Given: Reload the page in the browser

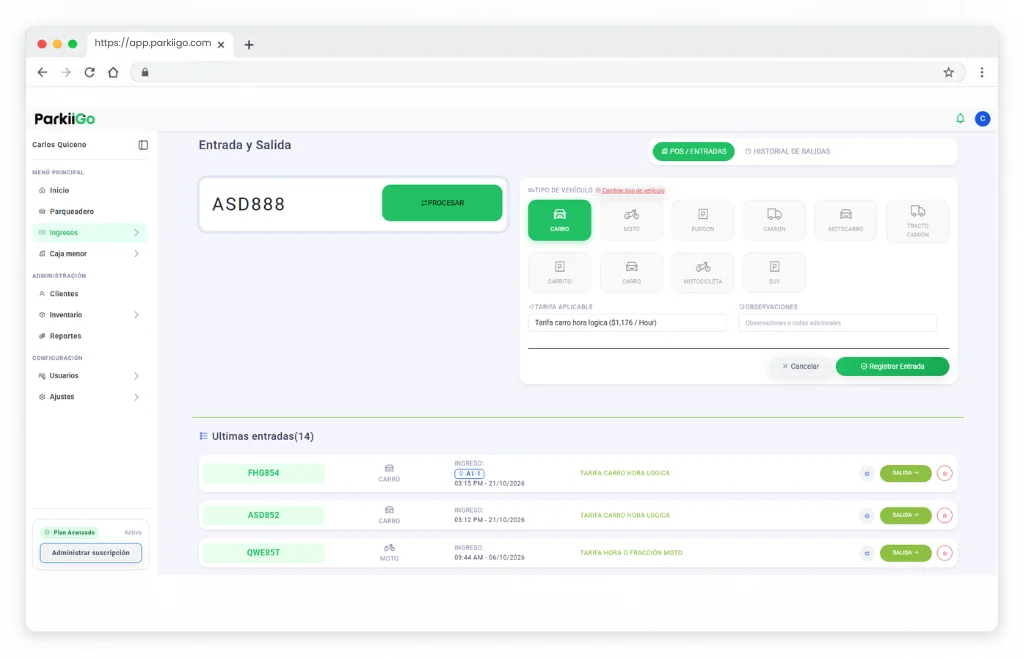Looking at the screenshot, I should (89, 72).
